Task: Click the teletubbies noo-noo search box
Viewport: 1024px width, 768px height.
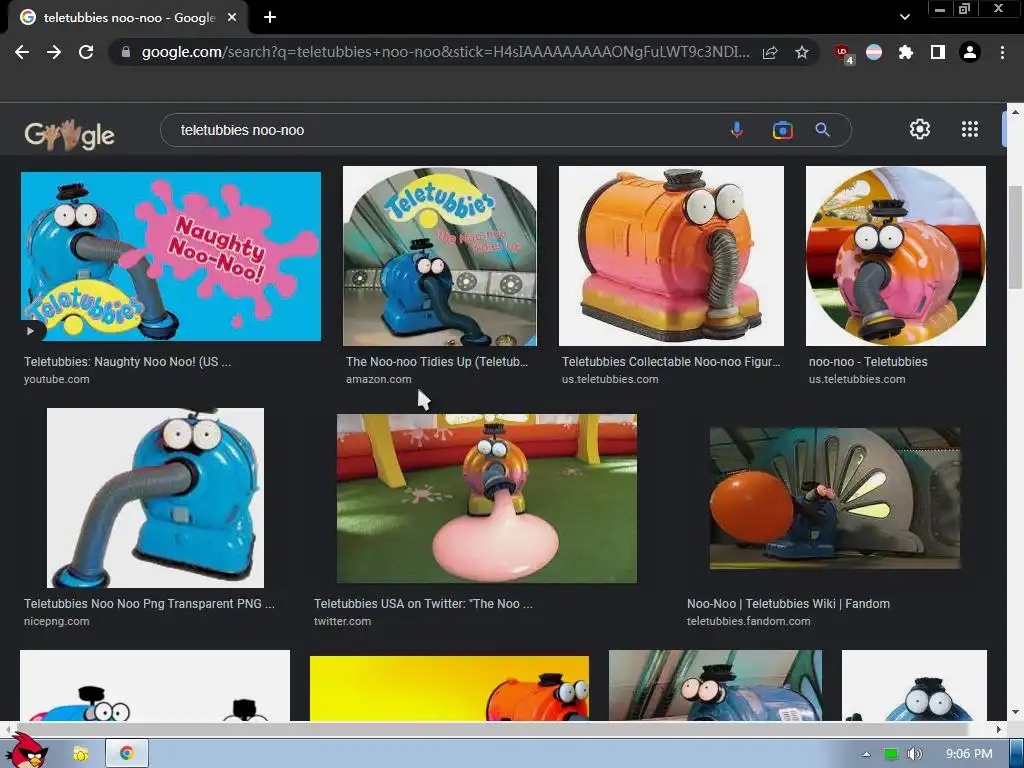Action: pos(444,130)
